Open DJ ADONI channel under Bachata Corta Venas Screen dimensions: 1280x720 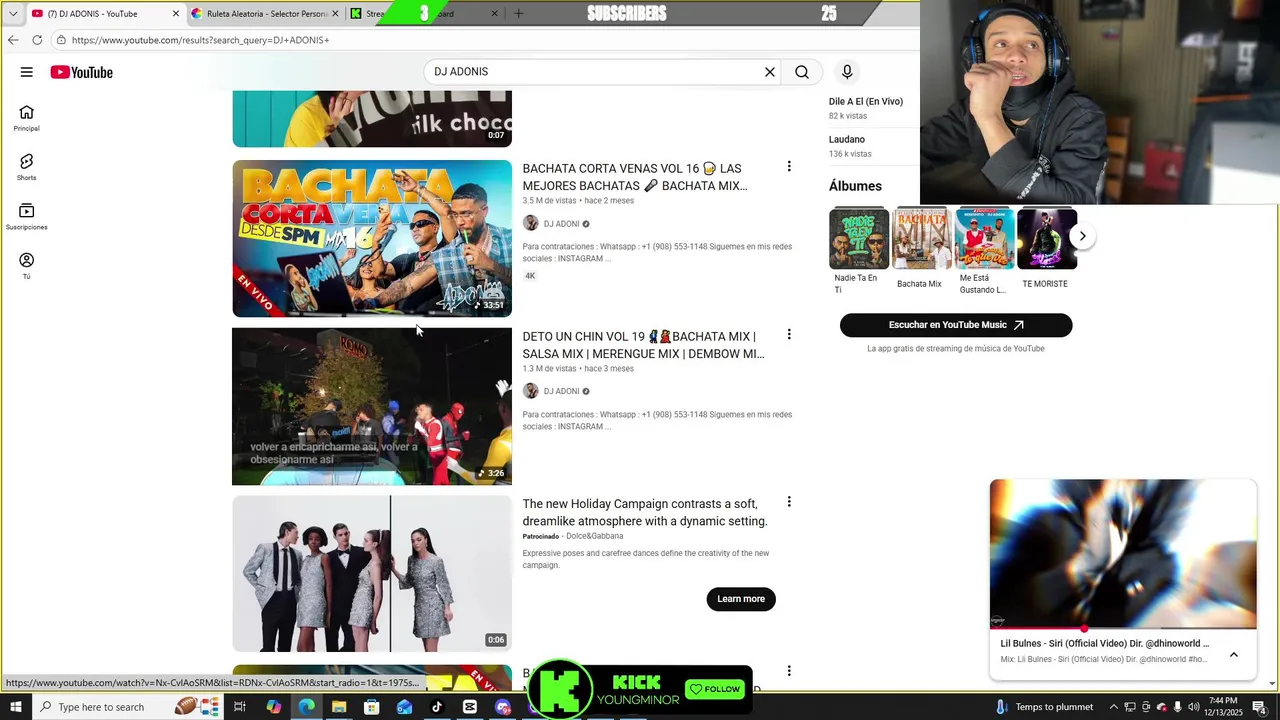[x=561, y=224]
